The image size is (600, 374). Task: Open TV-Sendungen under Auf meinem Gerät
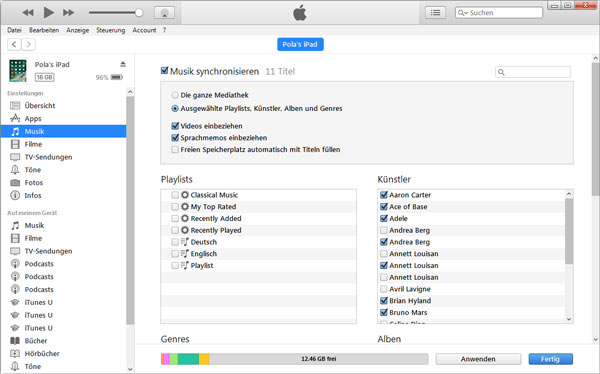(48, 251)
